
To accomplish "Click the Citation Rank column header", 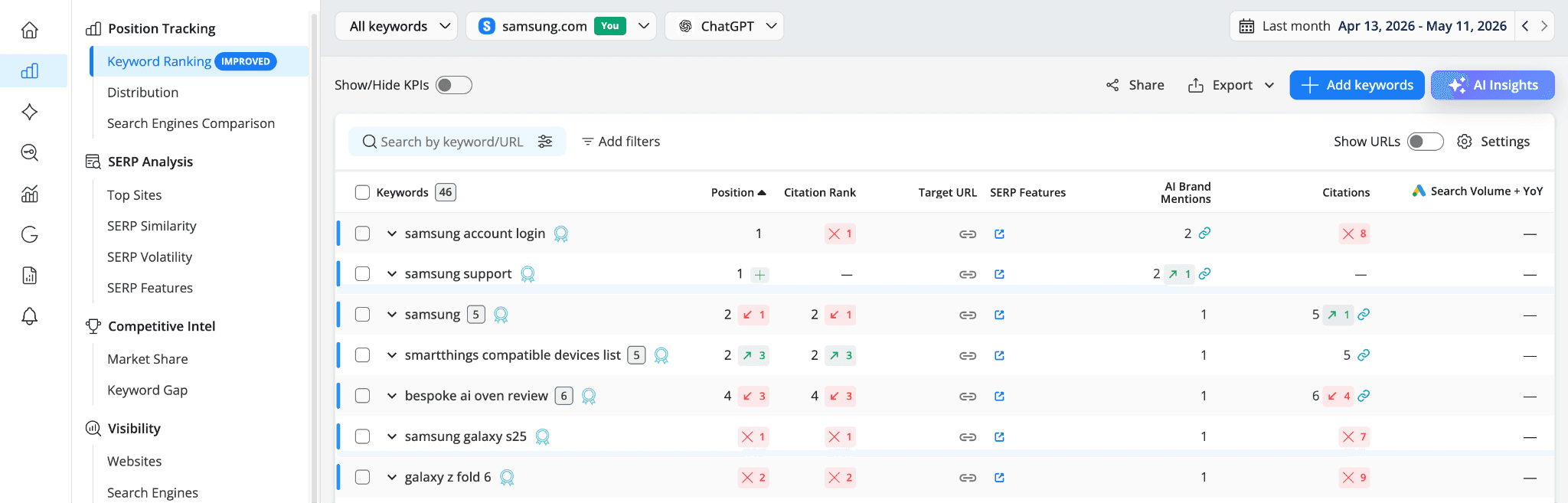I will coord(820,193).
